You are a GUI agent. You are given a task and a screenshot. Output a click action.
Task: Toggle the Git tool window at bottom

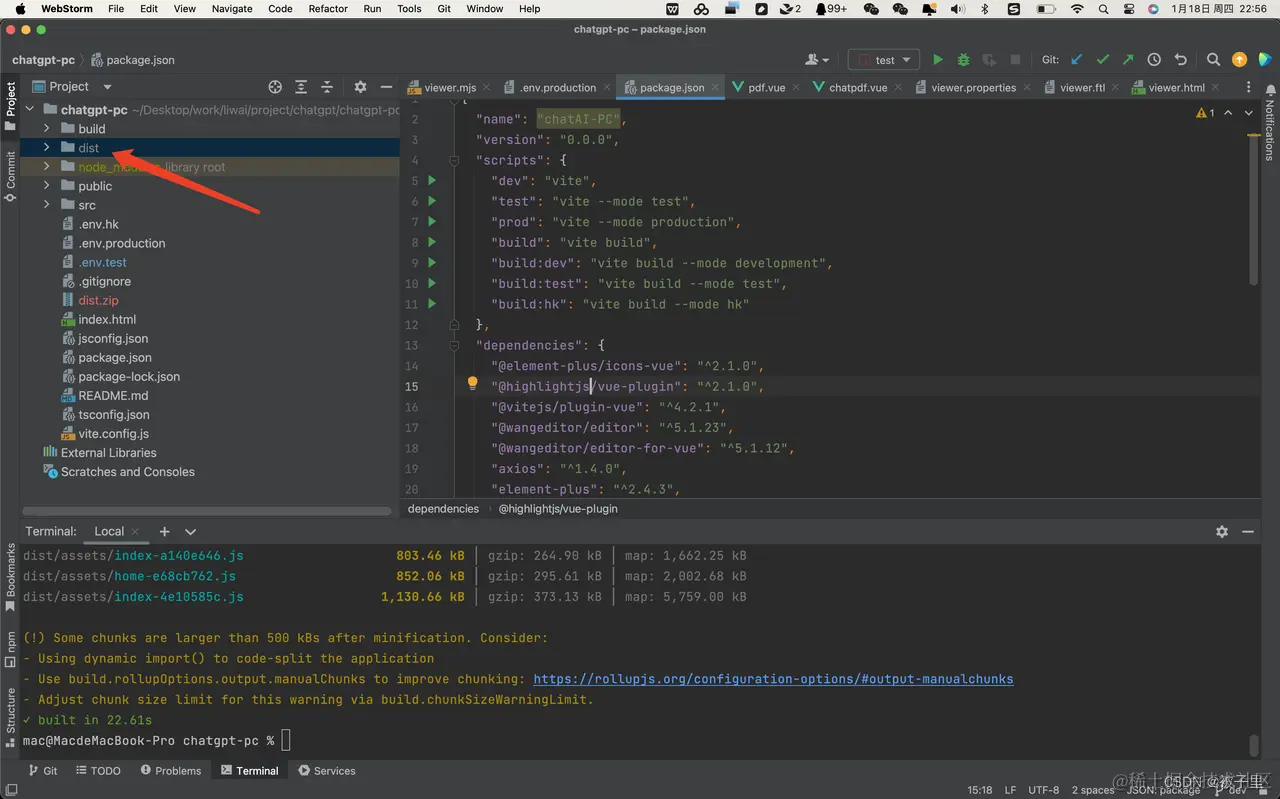coord(43,771)
